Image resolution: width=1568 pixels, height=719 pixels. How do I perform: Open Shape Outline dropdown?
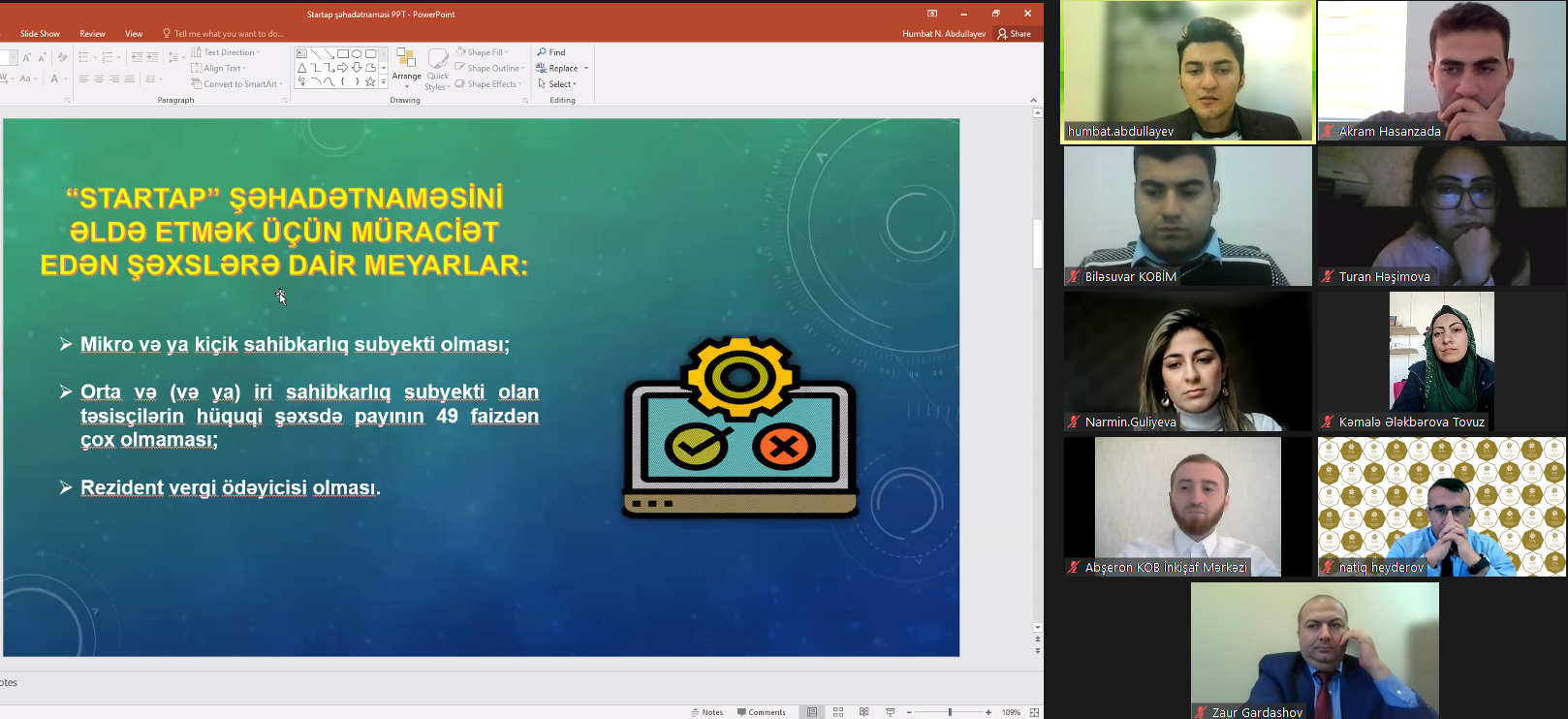pyautogui.click(x=490, y=68)
